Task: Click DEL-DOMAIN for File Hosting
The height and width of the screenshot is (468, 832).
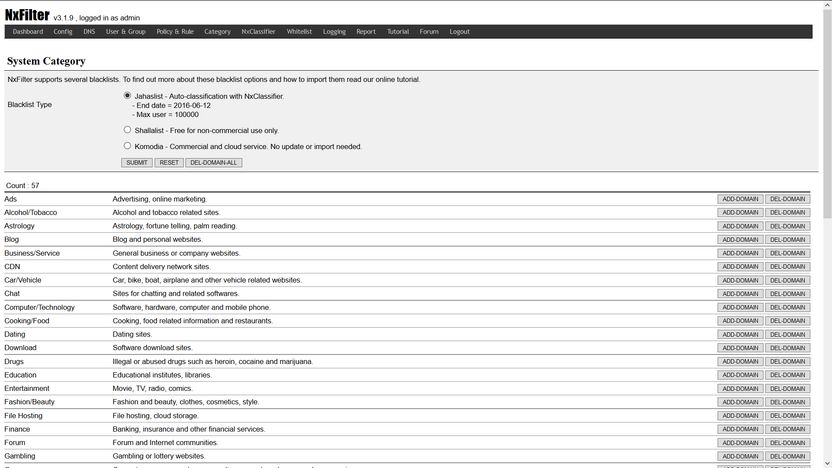Action: click(787, 415)
